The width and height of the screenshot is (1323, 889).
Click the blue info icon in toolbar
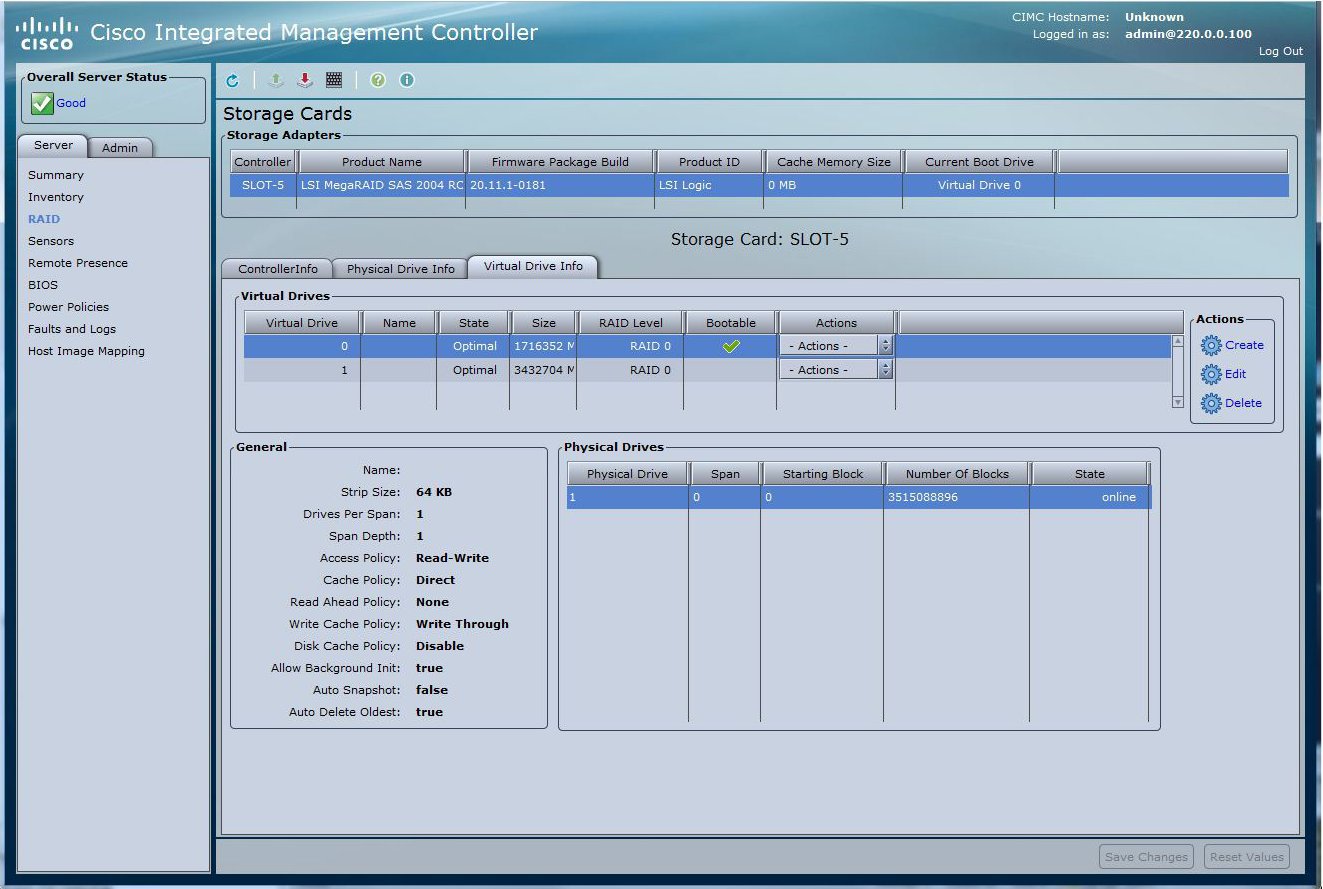pyautogui.click(x=407, y=81)
